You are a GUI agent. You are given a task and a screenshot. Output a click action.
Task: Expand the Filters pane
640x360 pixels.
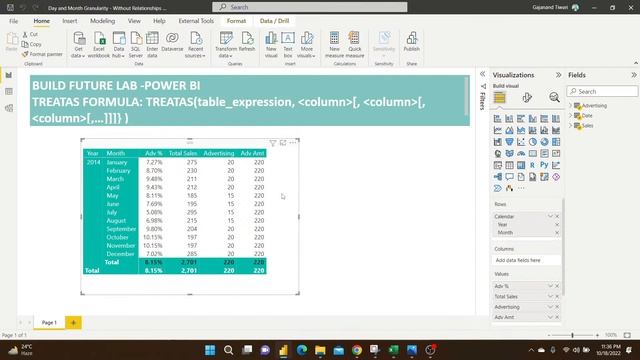(x=482, y=74)
